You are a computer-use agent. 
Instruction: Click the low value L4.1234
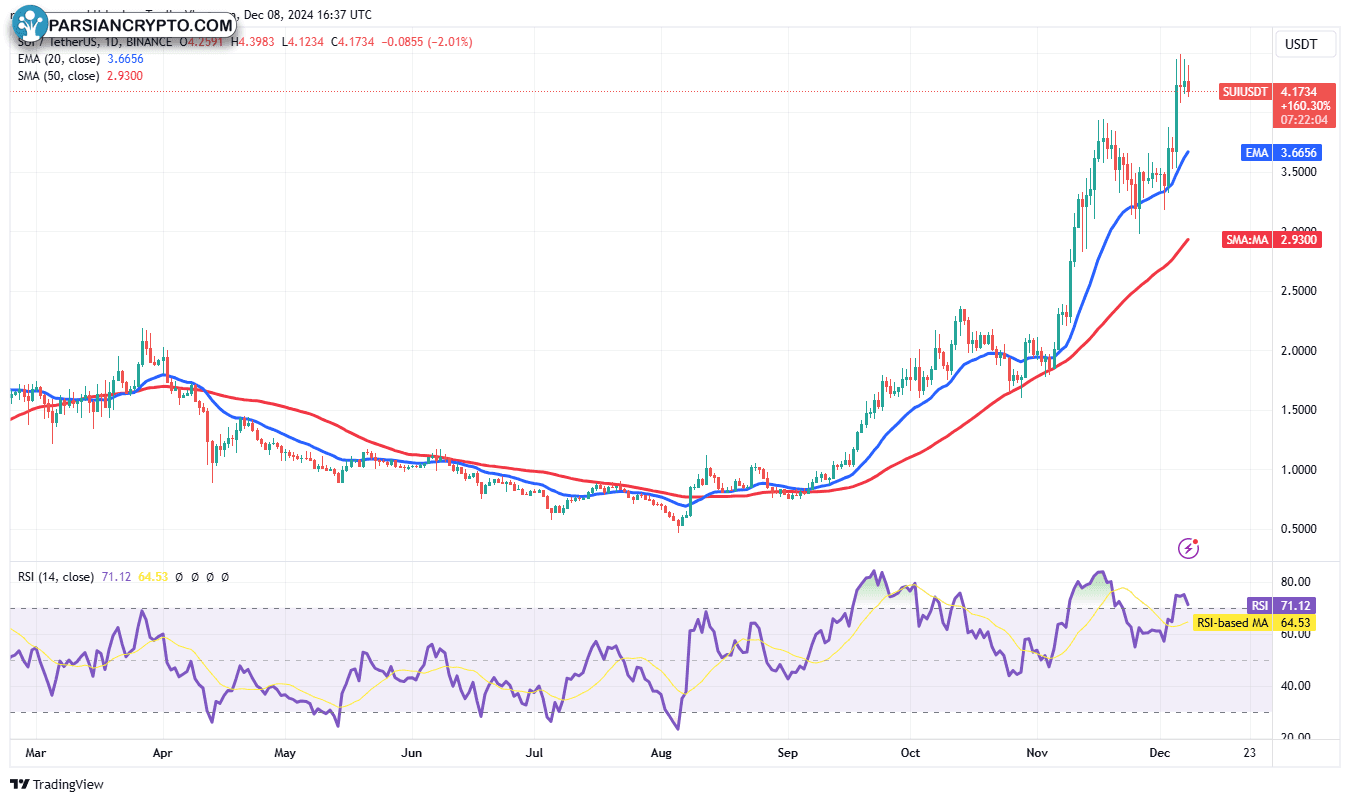(x=301, y=42)
